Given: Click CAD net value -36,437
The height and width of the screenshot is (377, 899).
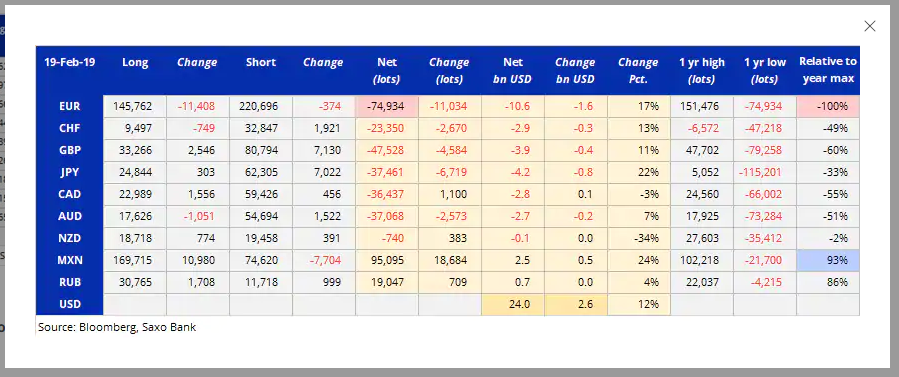Looking at the screenshot, I should click(387, 194).
